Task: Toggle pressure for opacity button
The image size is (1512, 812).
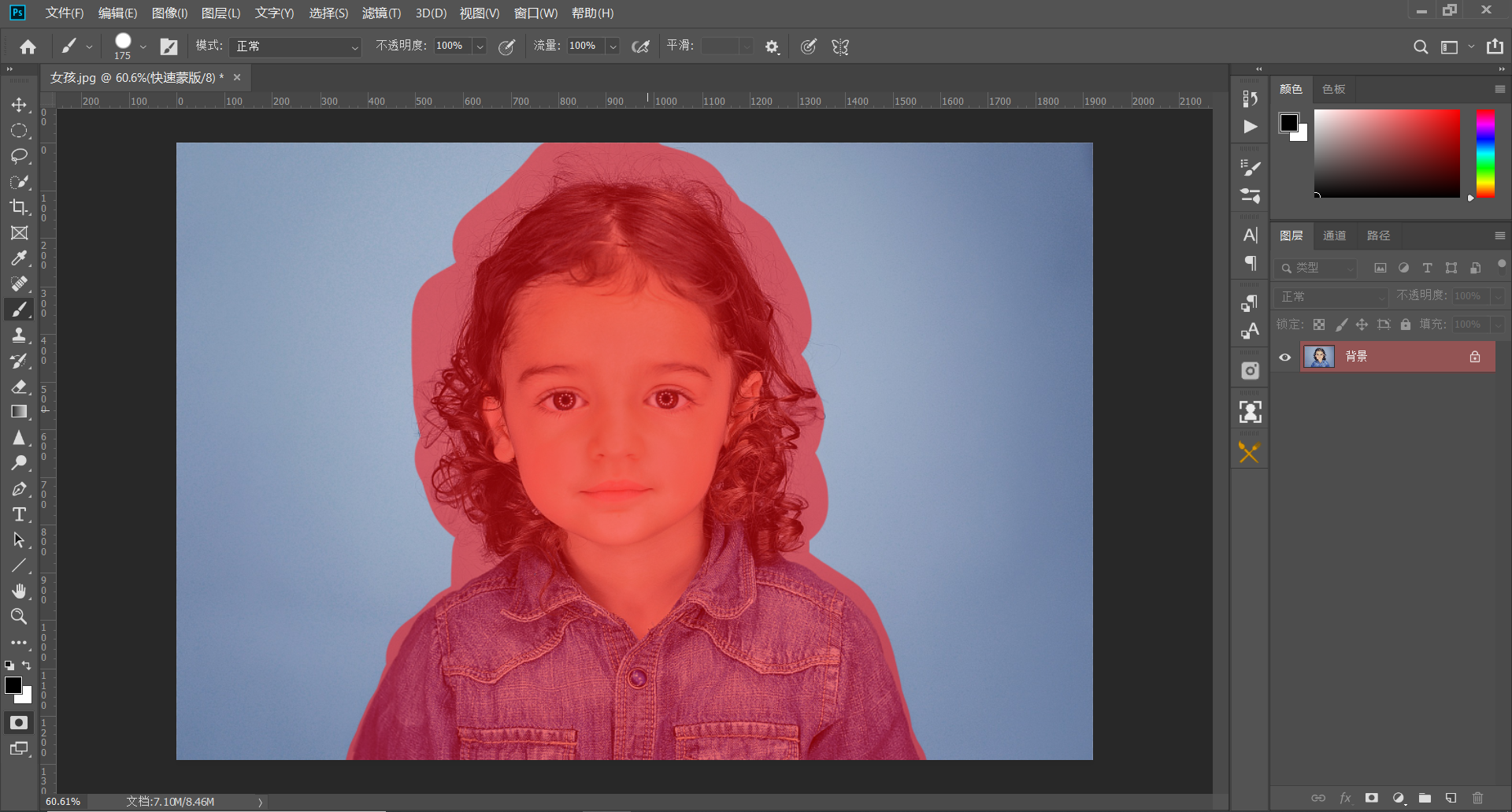Action: [507, 46]
